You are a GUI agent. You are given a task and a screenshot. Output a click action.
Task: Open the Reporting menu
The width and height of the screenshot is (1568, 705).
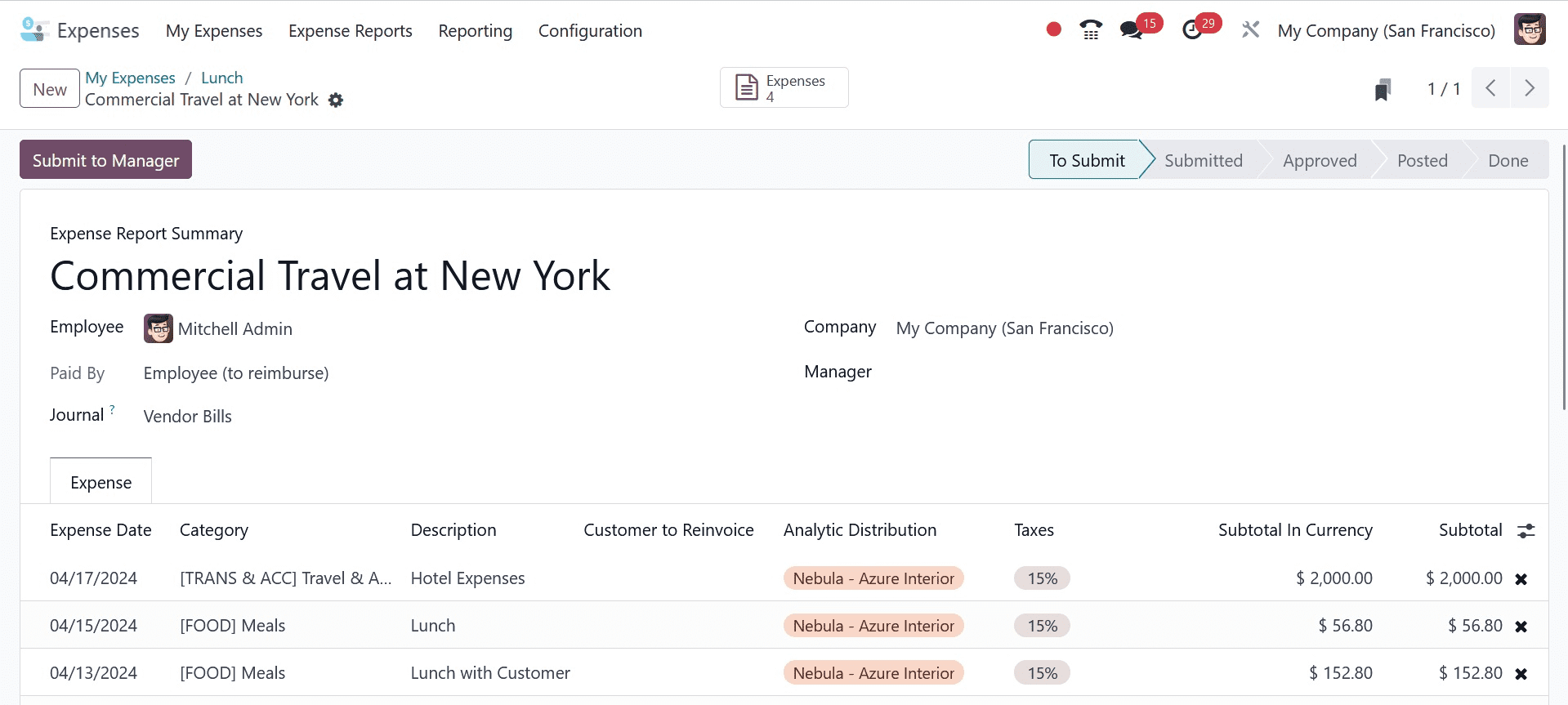476,31
